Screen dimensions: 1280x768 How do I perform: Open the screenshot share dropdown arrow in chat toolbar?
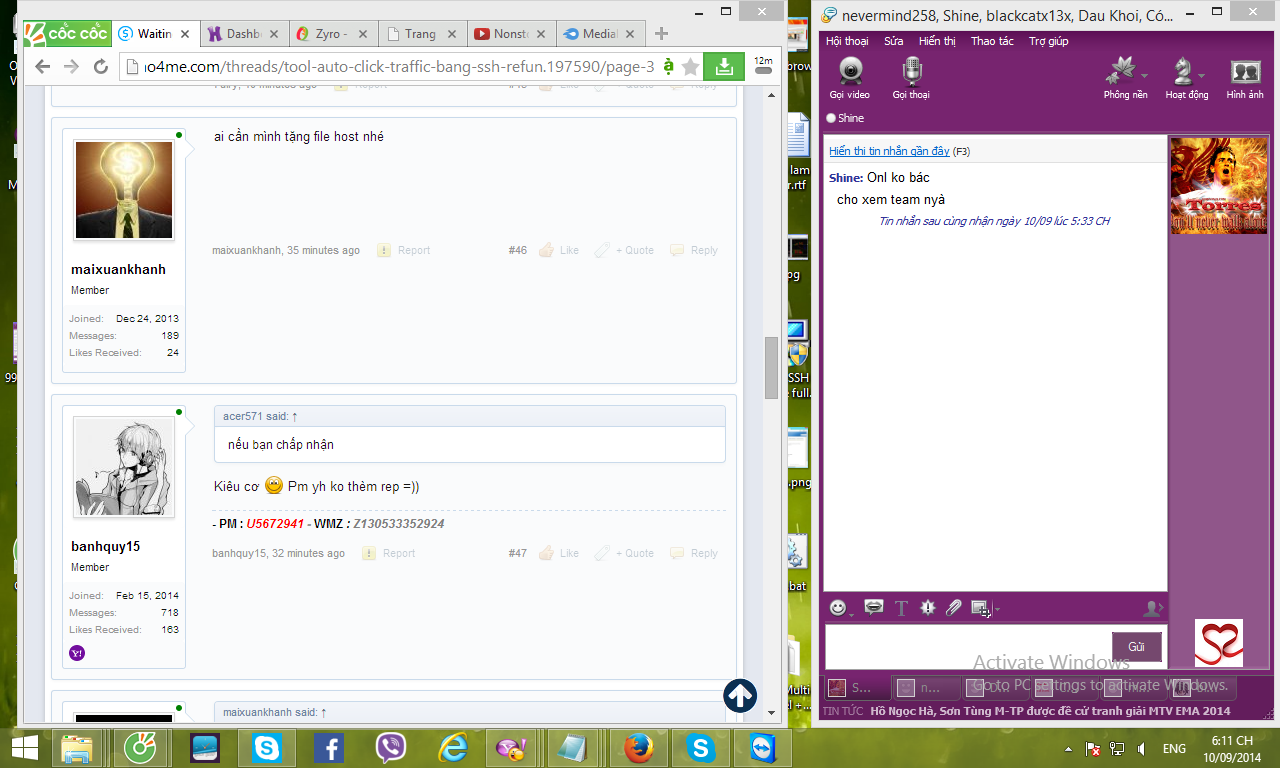click(996, 609)
